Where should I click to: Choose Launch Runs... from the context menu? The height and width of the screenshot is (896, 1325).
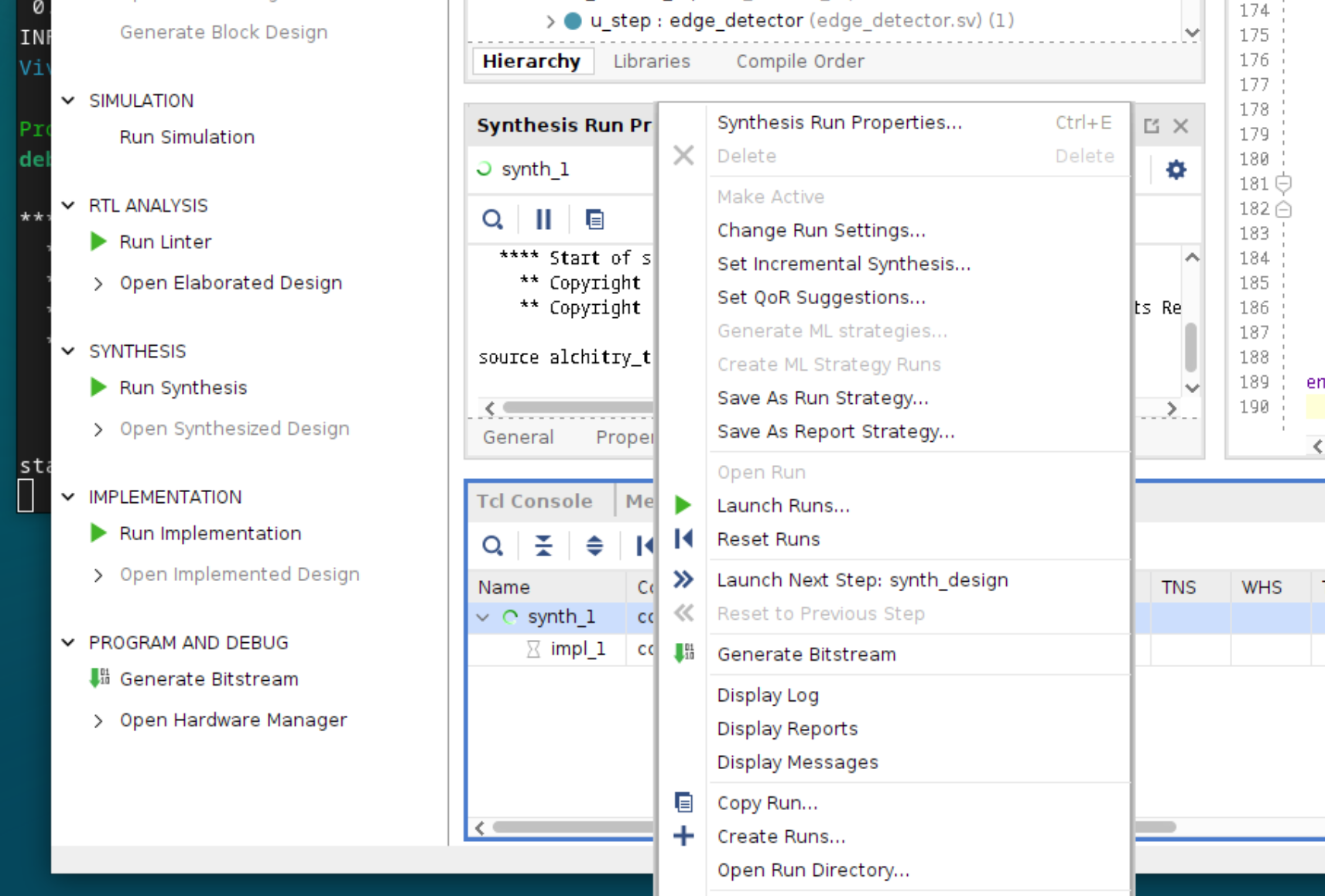pyautogui.click(x=782, y=505)
